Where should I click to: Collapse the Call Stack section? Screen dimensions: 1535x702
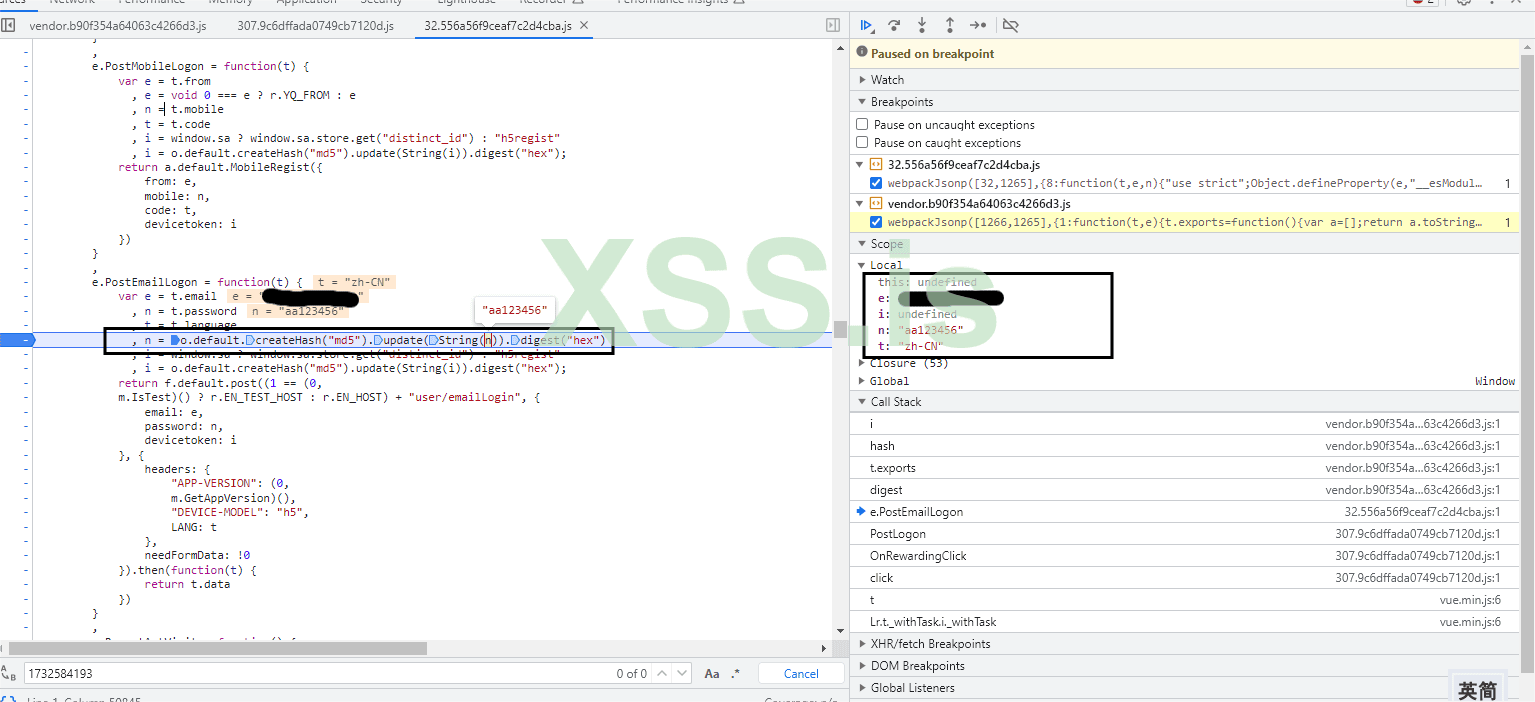862,402
